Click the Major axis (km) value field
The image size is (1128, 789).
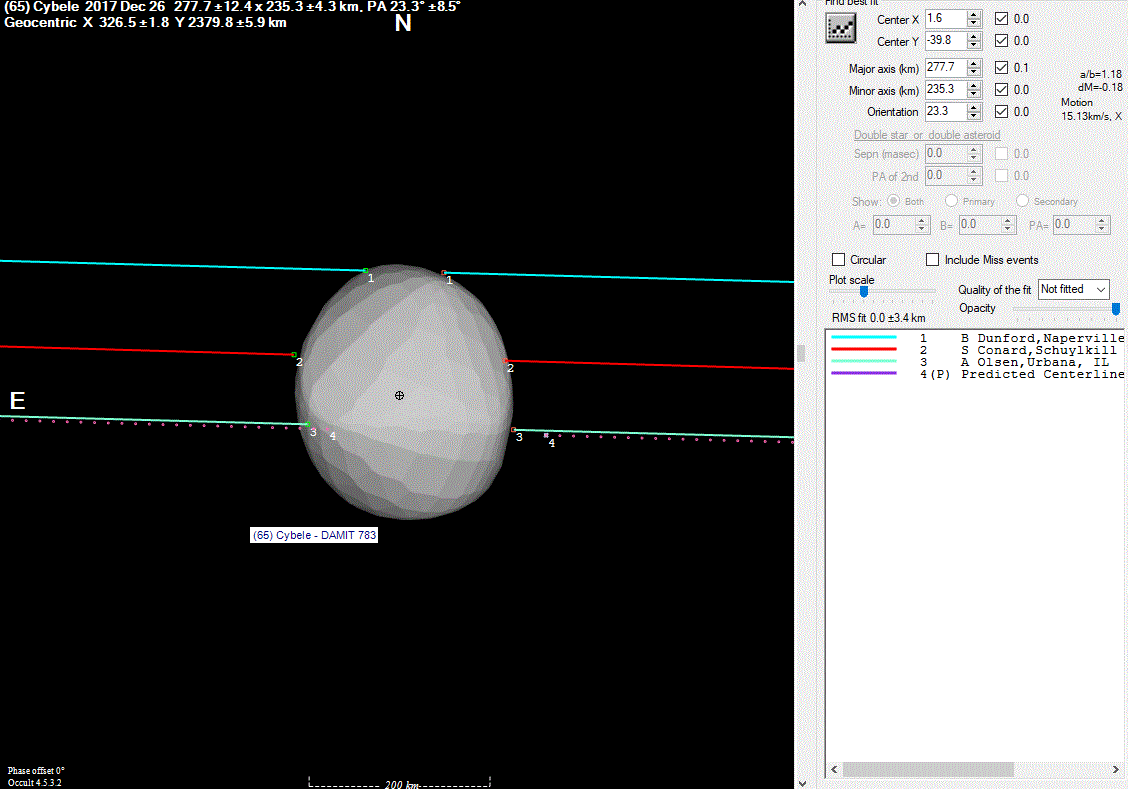point(945,67)
